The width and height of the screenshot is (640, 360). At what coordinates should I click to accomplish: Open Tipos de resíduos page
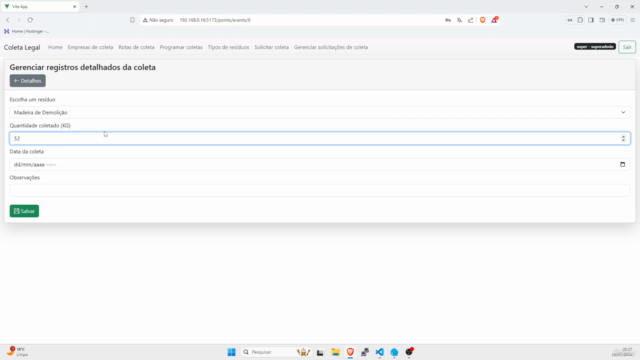point(228,47)
